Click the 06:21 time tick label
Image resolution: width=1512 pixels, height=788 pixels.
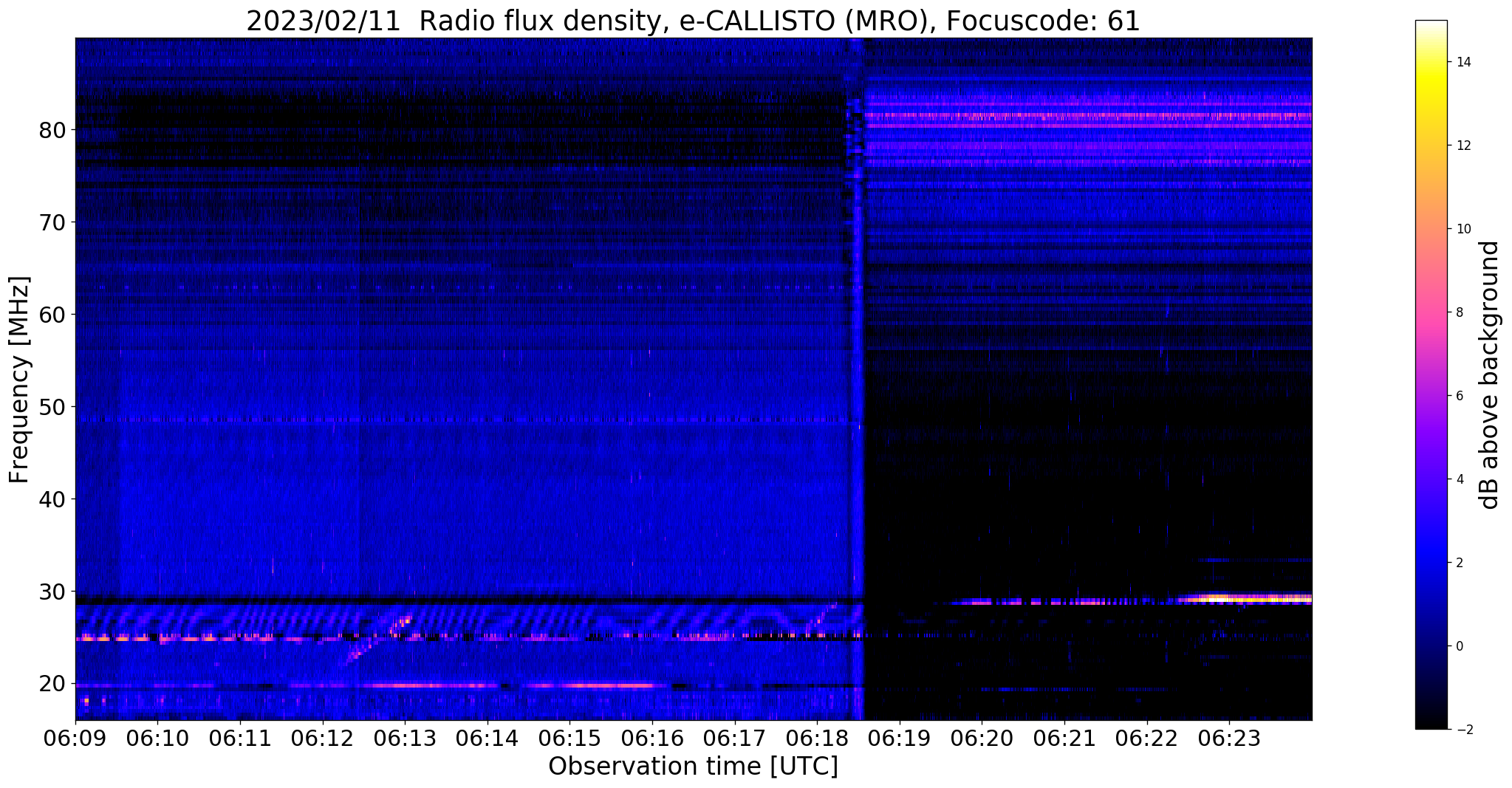pos(1064,737)
